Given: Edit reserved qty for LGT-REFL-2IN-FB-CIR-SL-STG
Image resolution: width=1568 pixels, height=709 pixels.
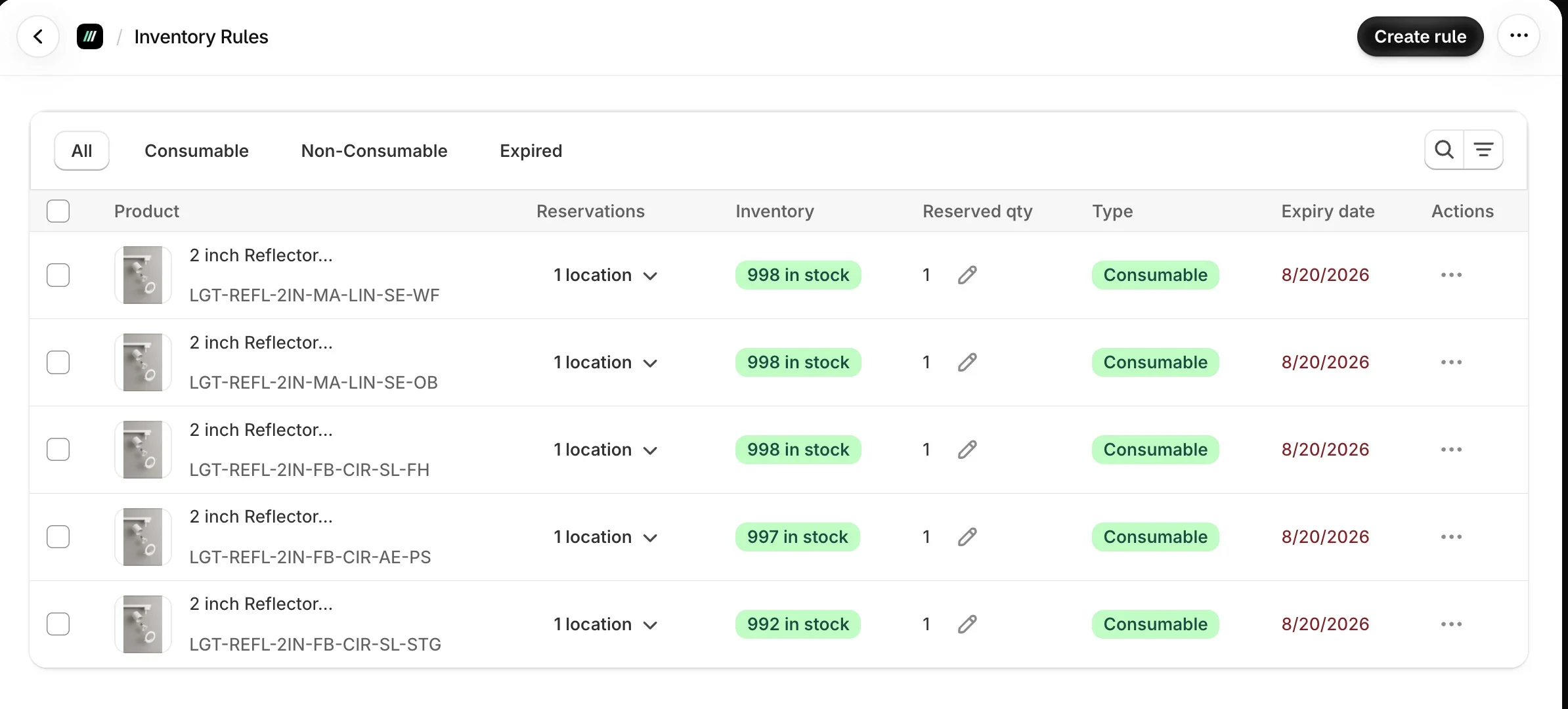Looking at the screenshot, I should tap(967, 624).
